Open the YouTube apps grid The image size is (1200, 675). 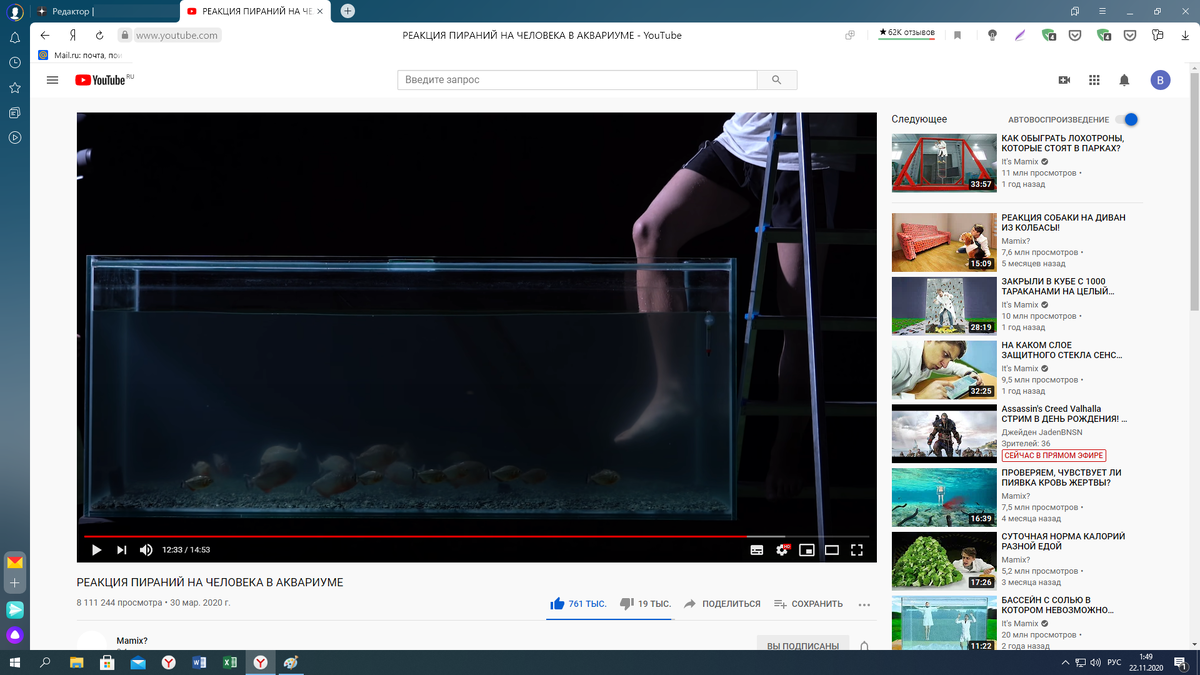tap(1094, 80)
